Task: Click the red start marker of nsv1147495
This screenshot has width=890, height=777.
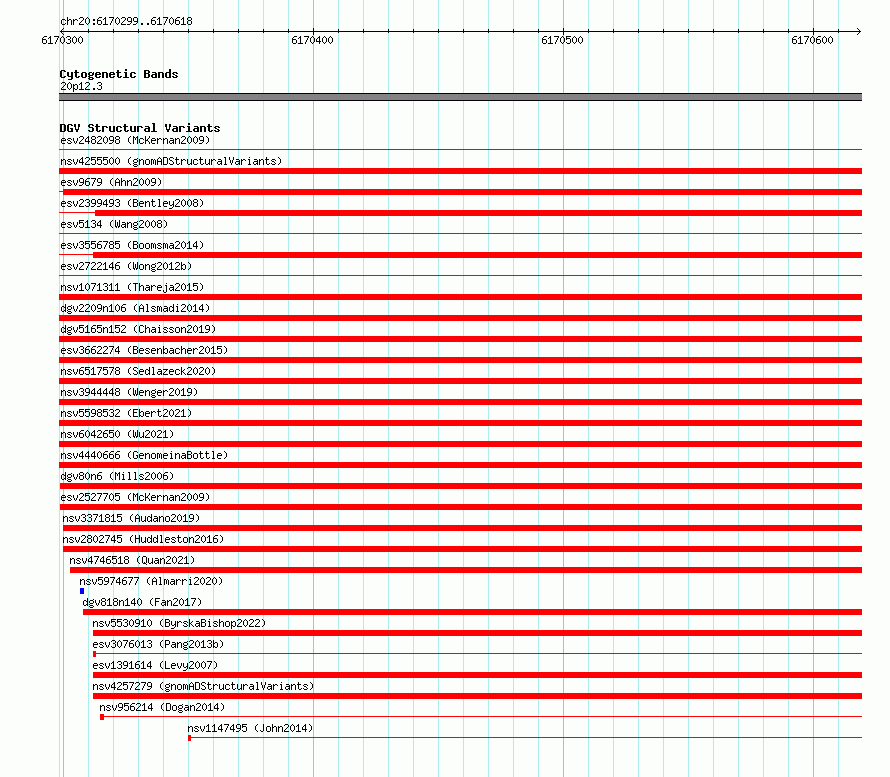Action: click(189, 738)
